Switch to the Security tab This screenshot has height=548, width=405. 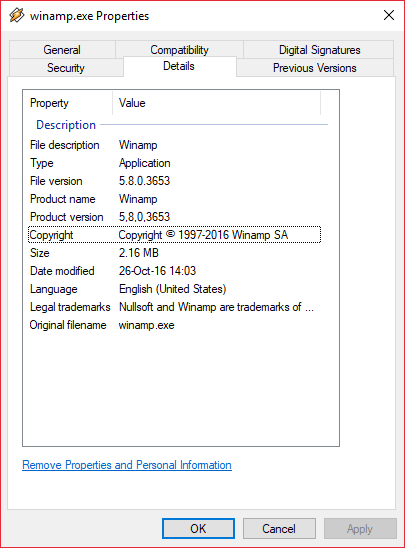point(66,67)
